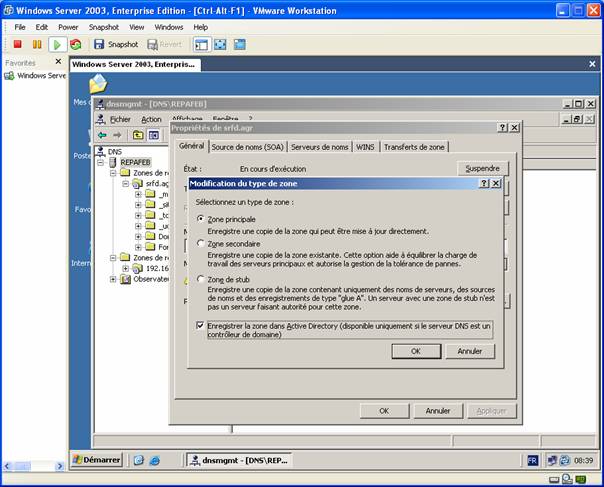Click the VMware Suspend pause icon
604x487 pixels.
37,44
